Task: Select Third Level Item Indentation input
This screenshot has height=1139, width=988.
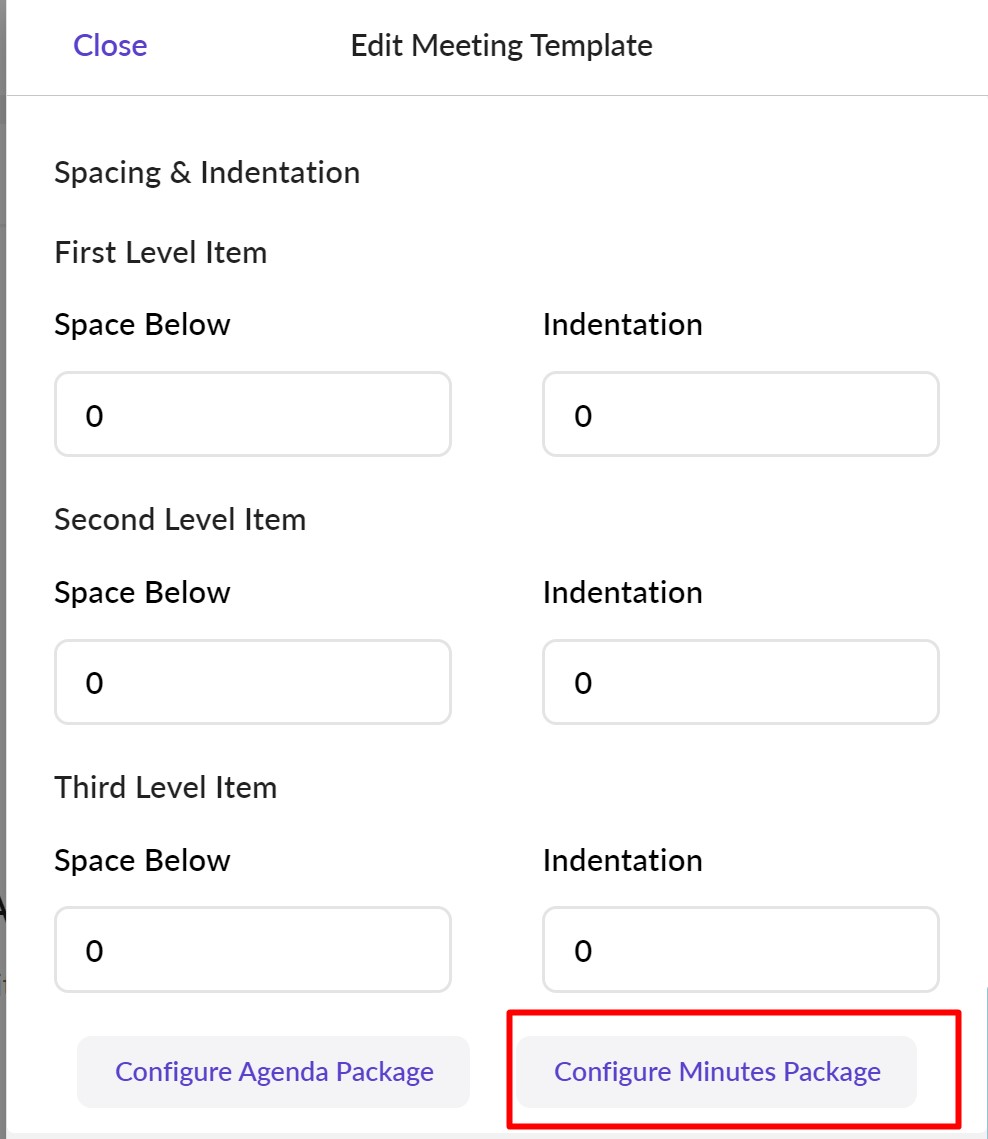Action: click(x=740, y=949)
